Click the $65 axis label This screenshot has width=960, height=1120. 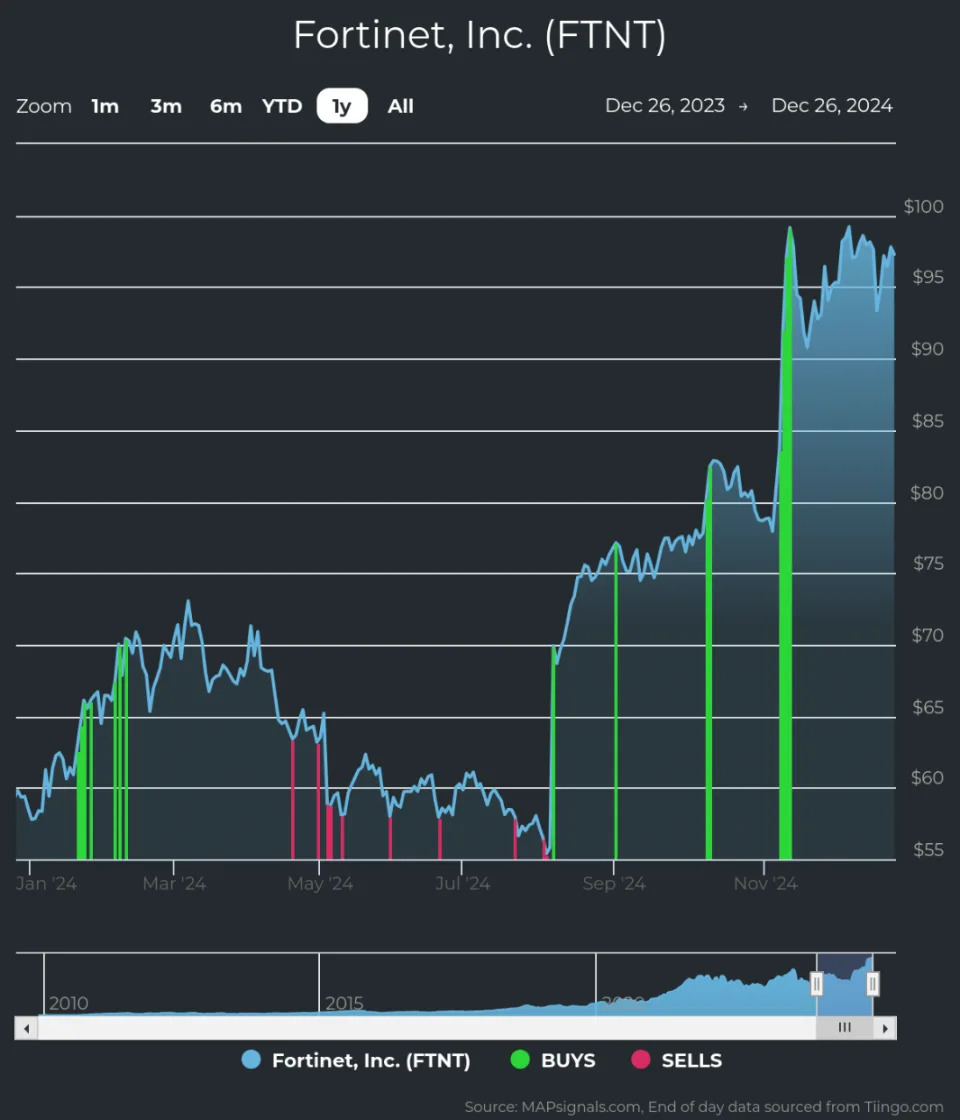point(928,707)
